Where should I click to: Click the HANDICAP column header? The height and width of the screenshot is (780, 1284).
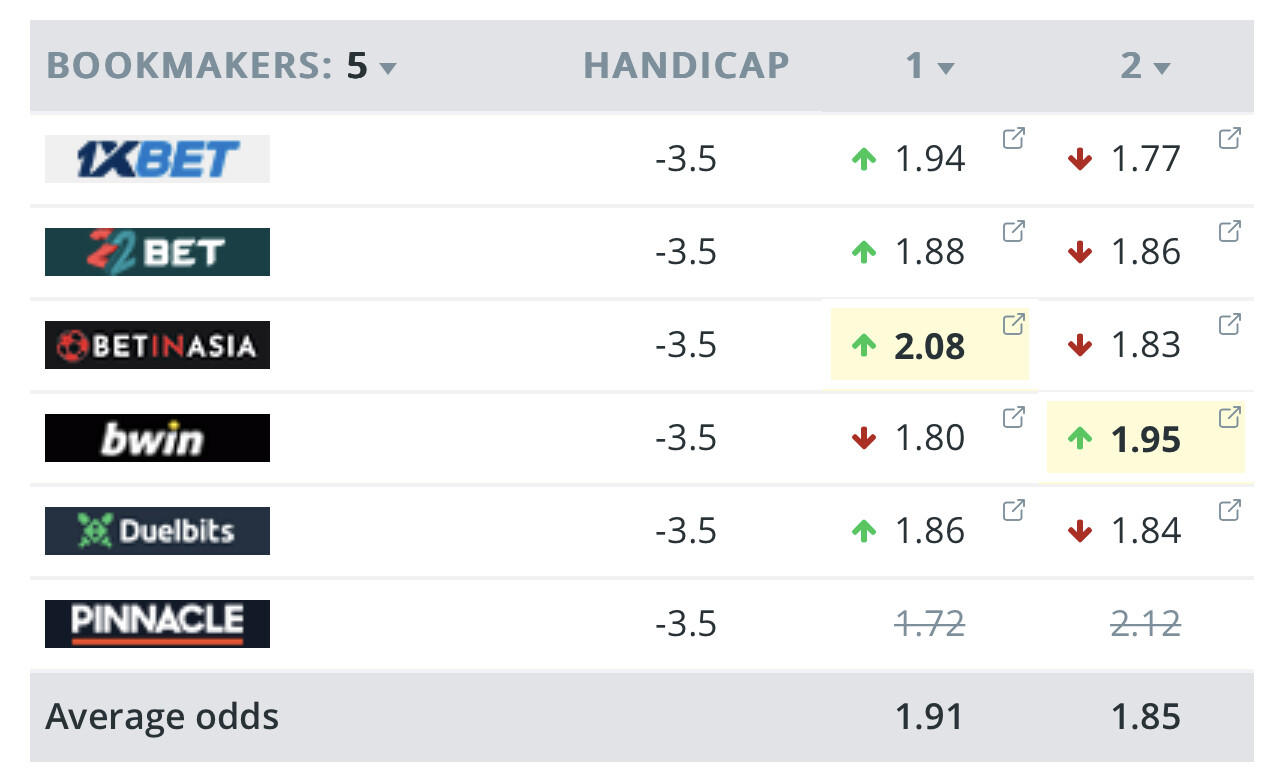click(686, 66)
